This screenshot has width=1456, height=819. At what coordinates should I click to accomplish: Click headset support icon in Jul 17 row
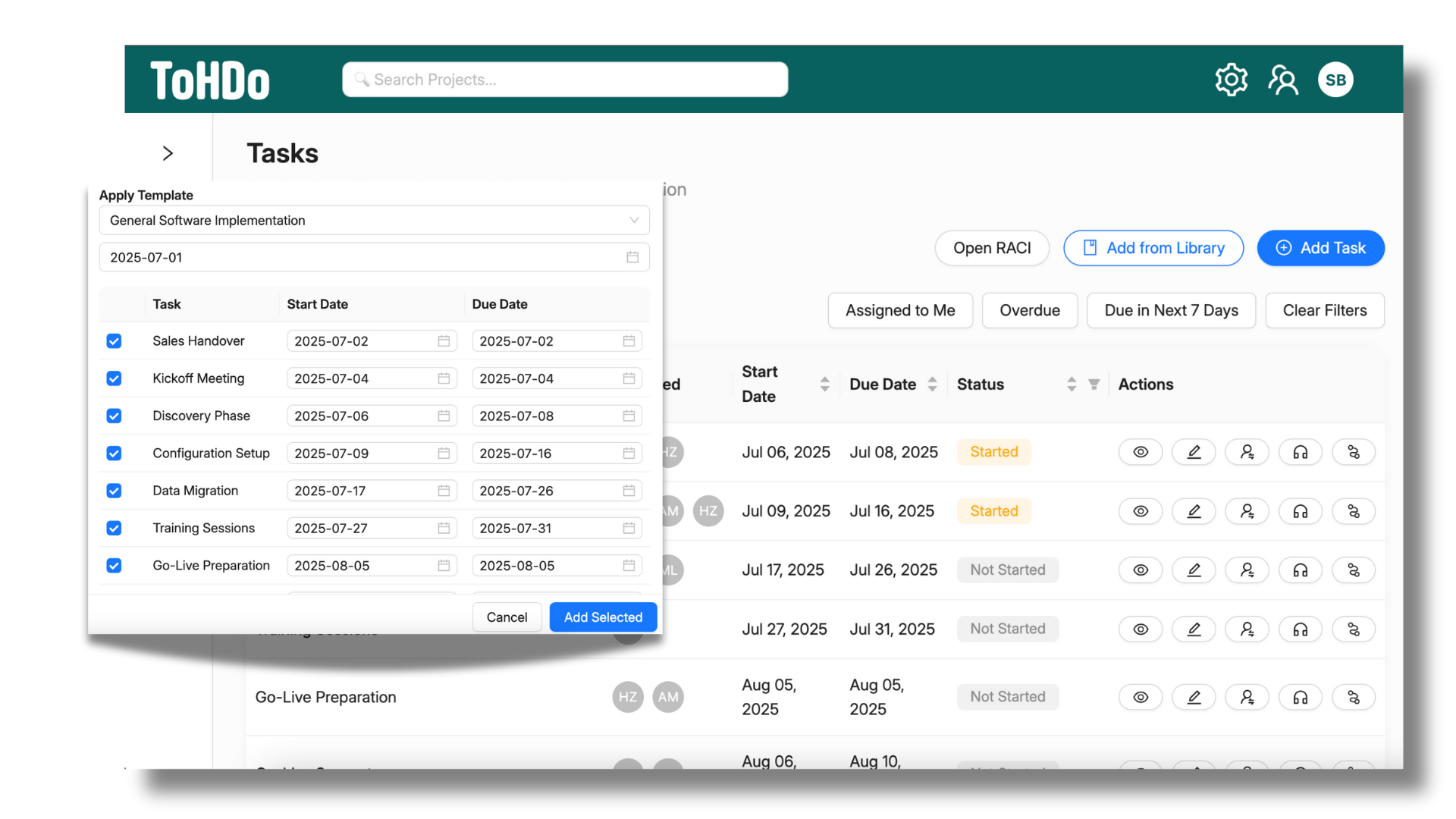tap(1300, 570)
